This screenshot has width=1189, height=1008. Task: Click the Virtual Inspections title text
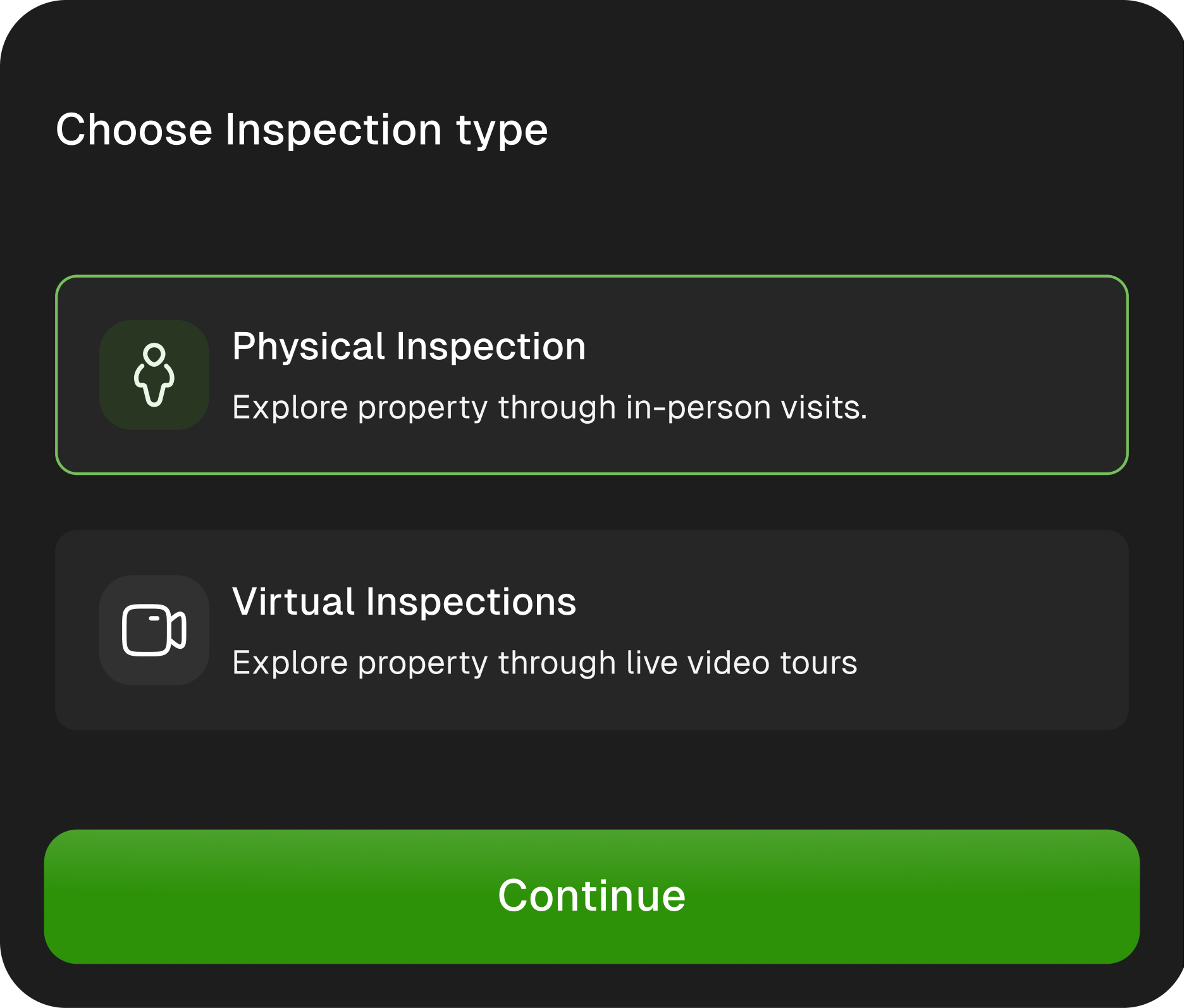(404, 601)
